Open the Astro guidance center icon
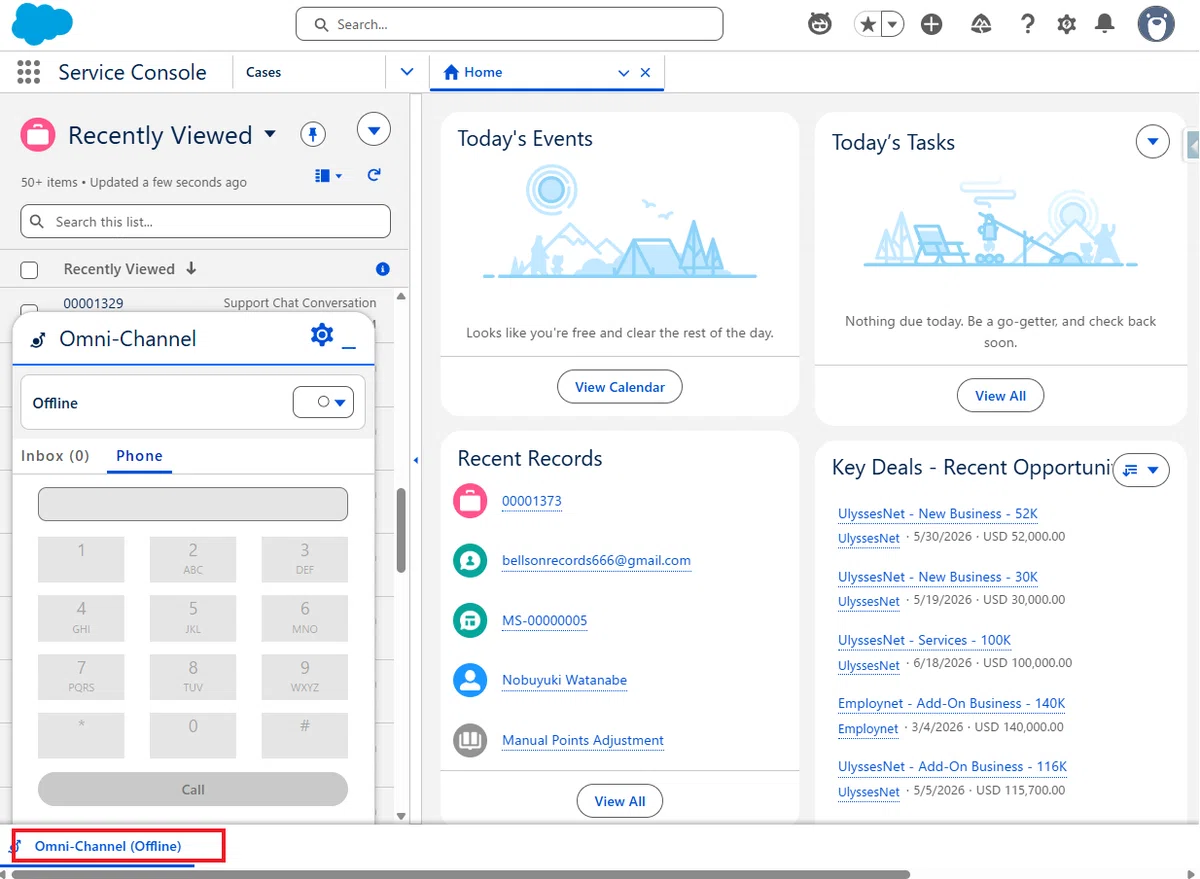The width and height of the screenshot is (1200, 879). 820,24
